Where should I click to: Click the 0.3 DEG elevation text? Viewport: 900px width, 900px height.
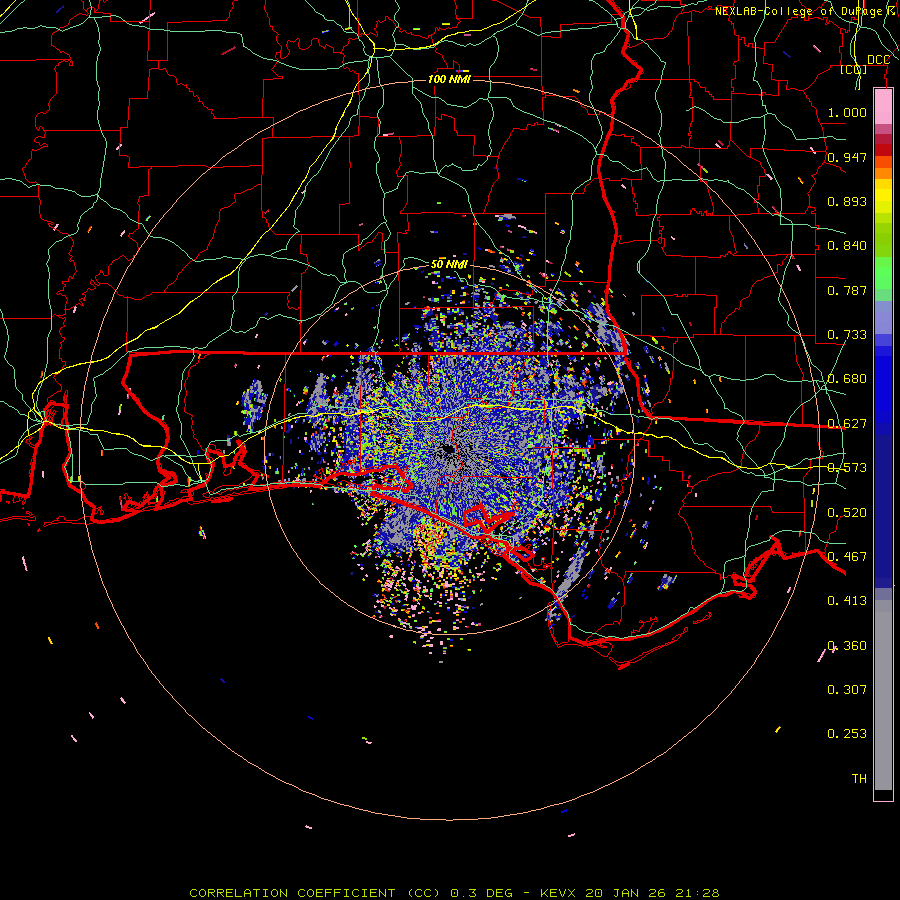pyautogui.click(x=484, y=893)
